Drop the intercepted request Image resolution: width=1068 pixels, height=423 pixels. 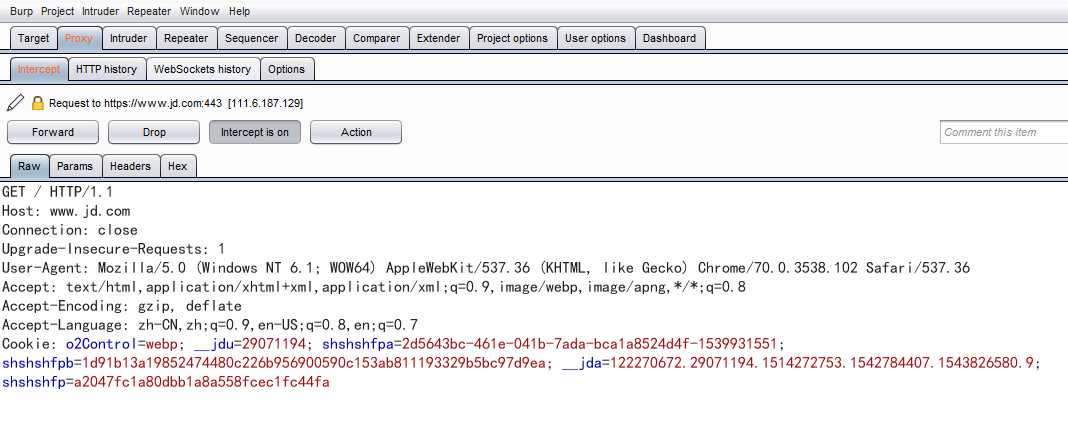coord(154,132)
